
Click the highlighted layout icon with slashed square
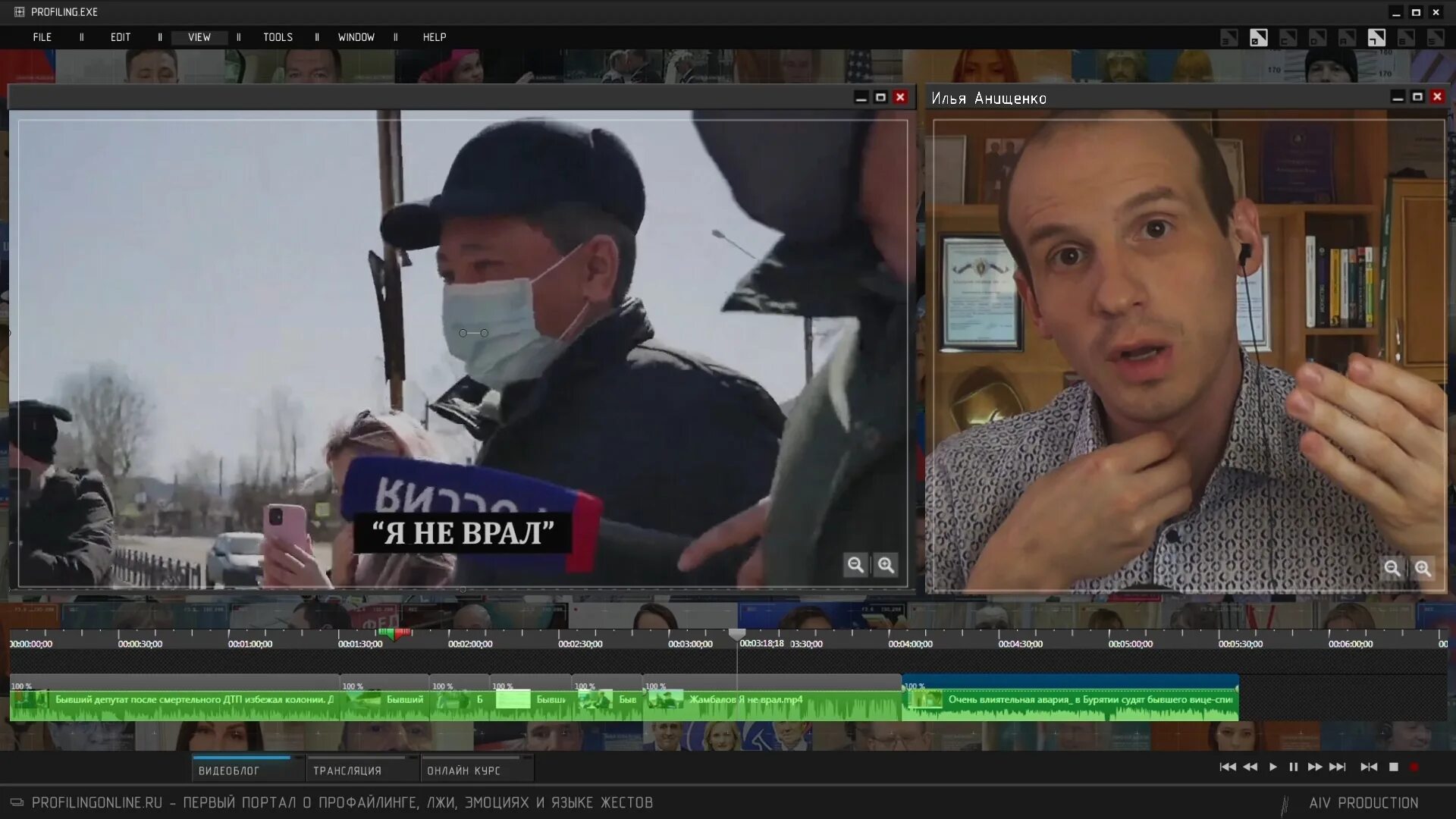point(1258,38)
